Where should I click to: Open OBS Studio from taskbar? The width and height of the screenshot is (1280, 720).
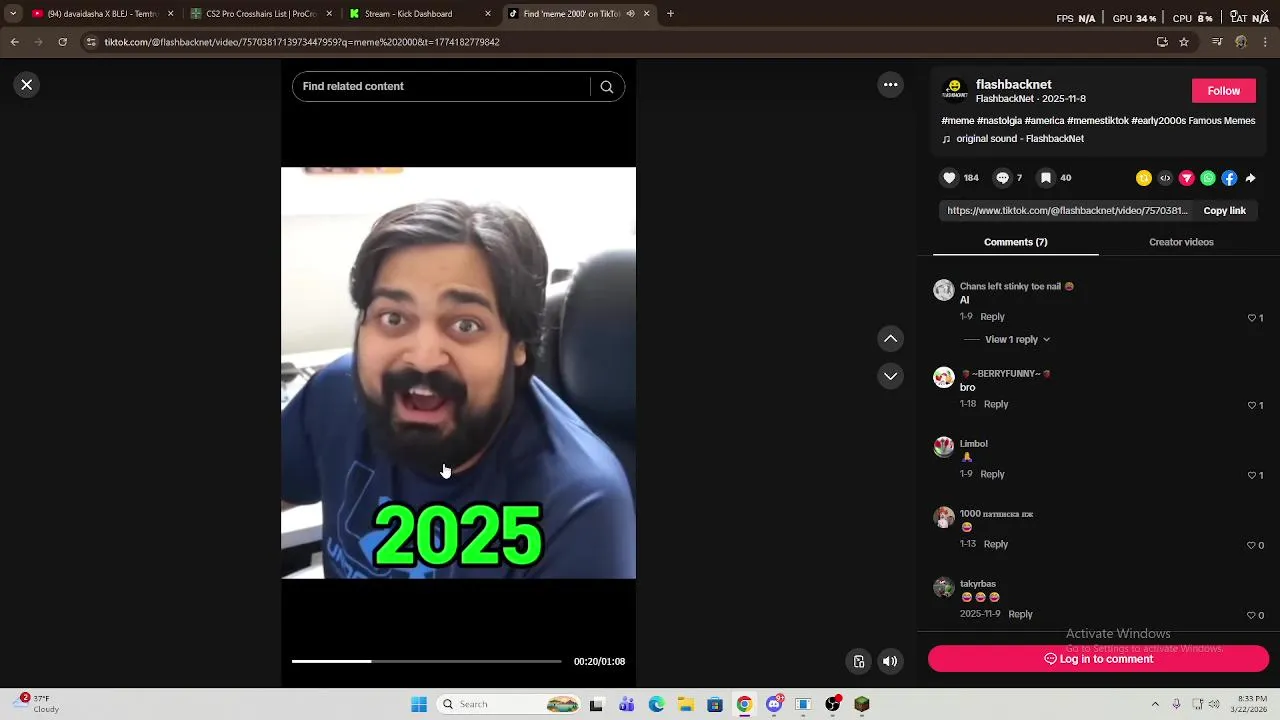click(832, 704)
